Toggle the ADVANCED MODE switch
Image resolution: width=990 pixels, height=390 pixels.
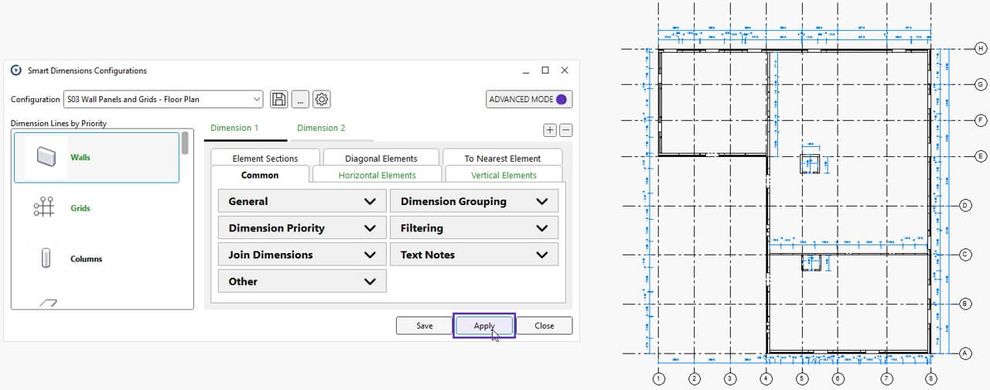click(x=529, y=100)
